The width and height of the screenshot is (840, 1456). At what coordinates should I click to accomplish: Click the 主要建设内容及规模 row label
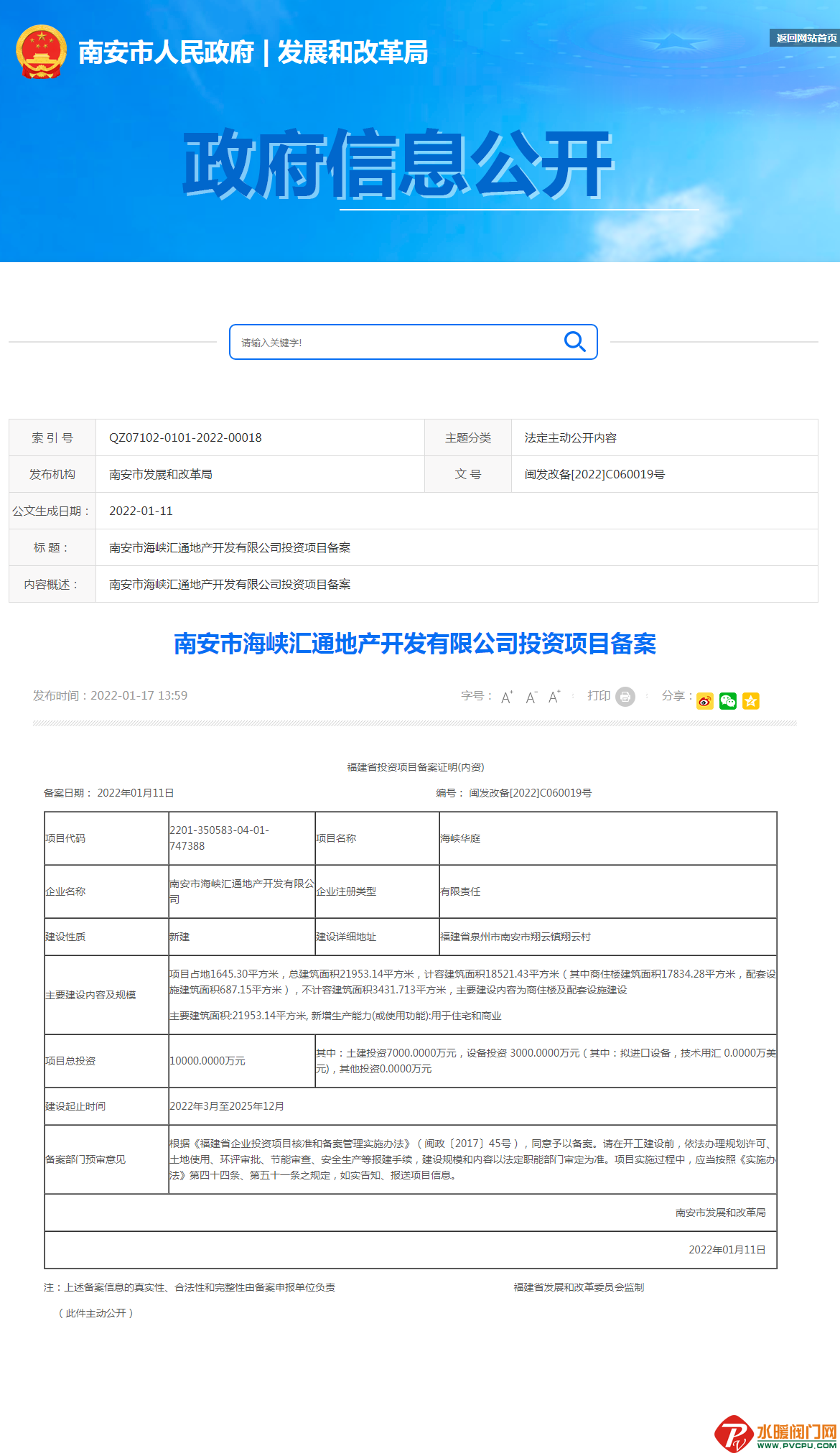click(x=90, y=995)
